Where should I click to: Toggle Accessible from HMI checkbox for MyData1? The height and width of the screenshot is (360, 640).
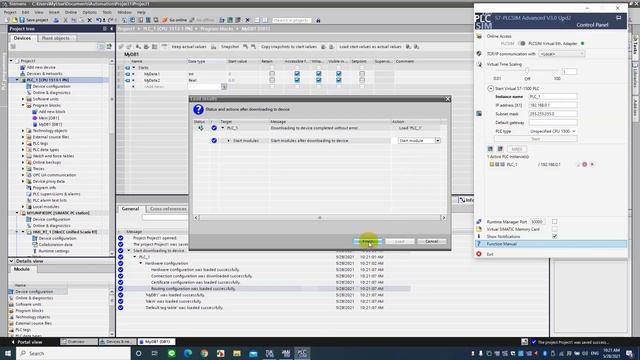pyautogui.click(x=297, y=74)
